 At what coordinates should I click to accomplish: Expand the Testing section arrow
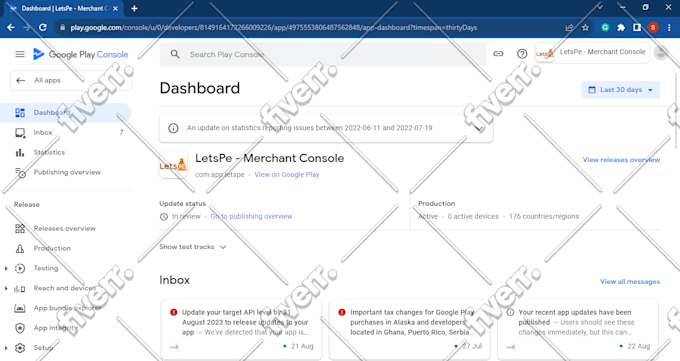[x=6, y=268]
